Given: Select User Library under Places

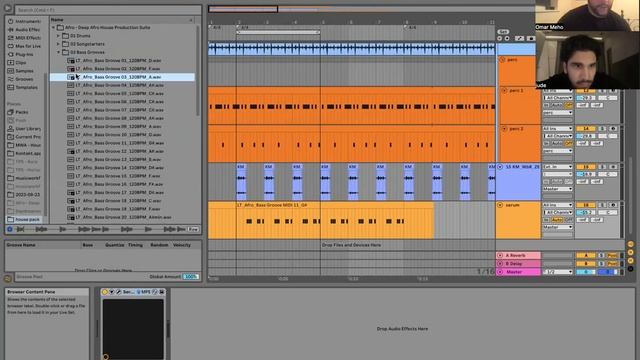Looking at the screenshot, I should point(24,129).
